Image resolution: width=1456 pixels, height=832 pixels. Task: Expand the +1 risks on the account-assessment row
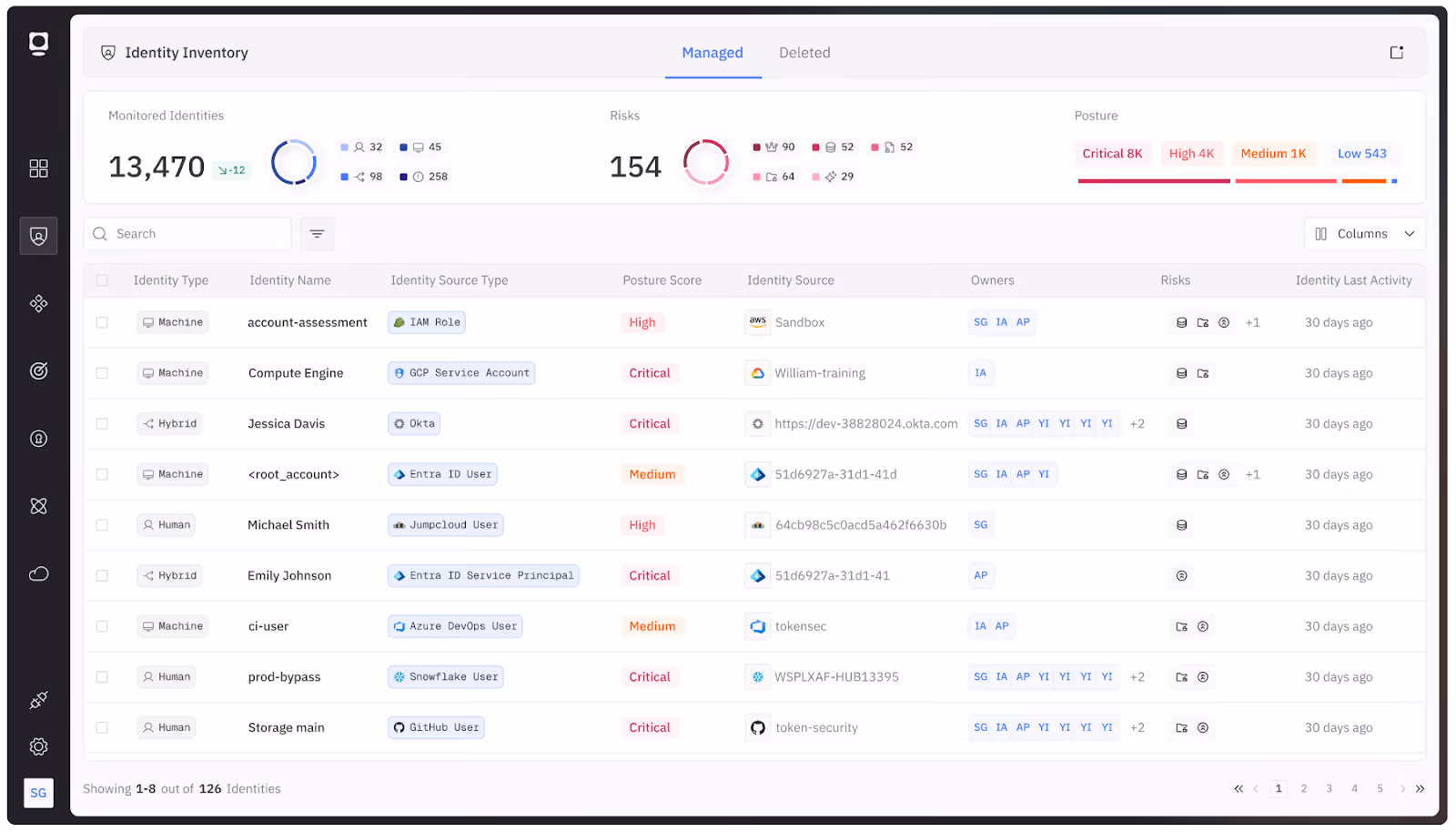[x=1252, y=321]
